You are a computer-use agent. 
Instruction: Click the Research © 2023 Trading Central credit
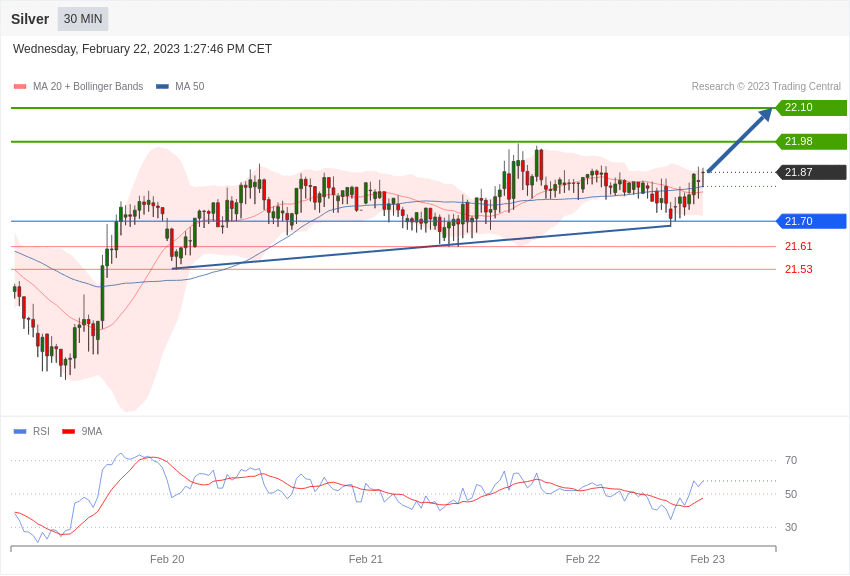click(x=766, y=87)
